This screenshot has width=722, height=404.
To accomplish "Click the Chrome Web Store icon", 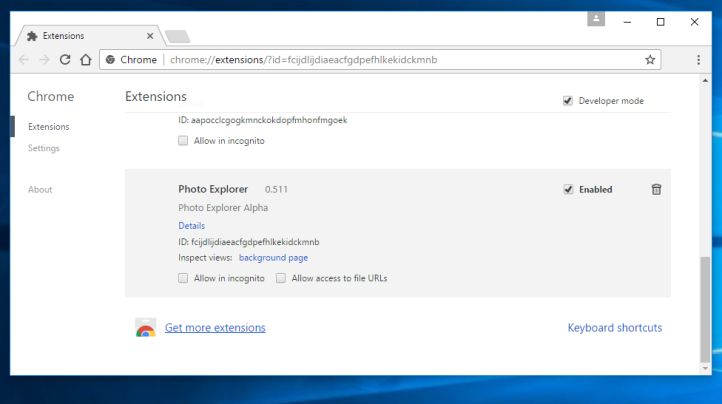I will point(146,328).
